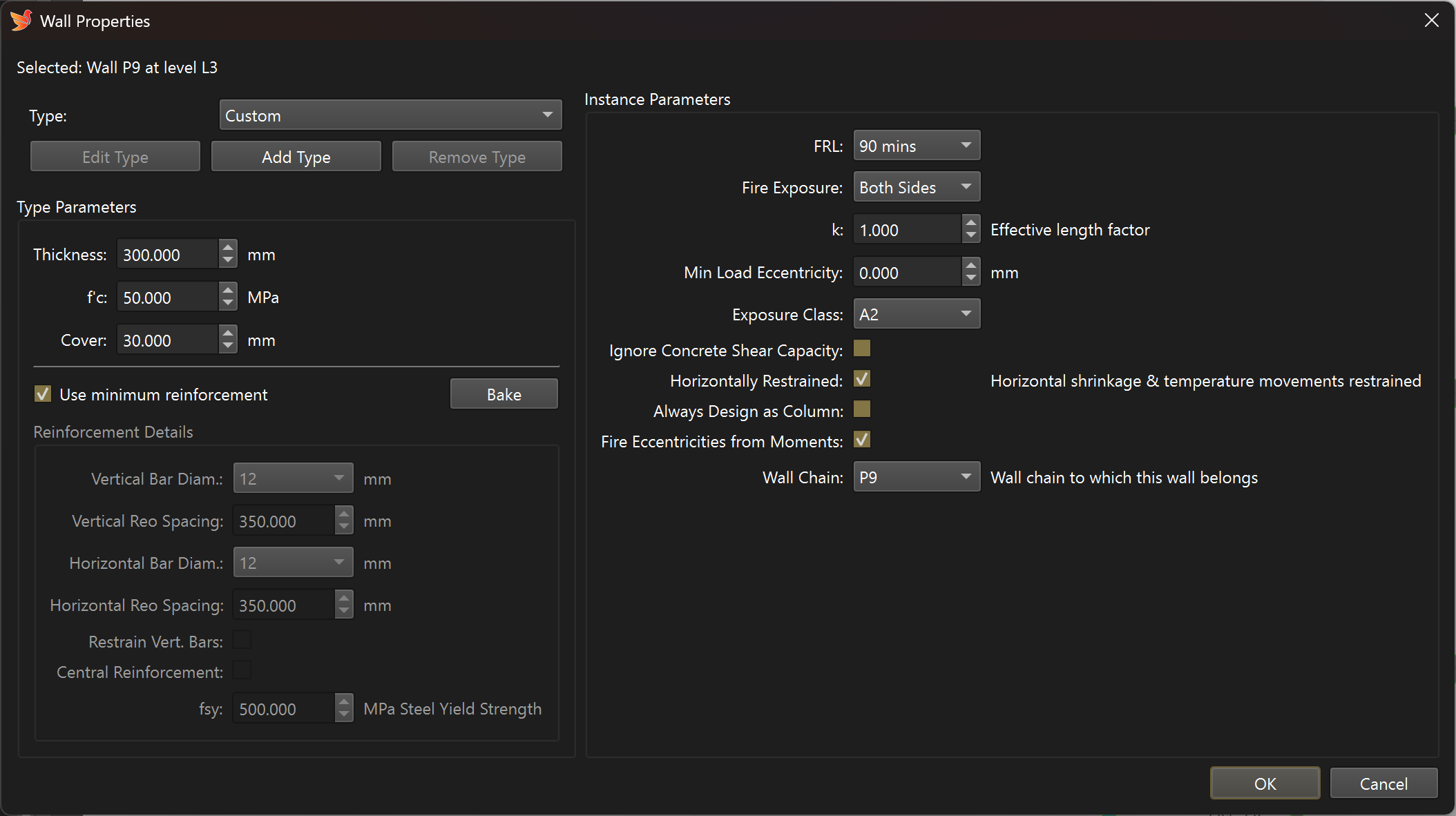Enable Ignore Concrete Shear Capacity checkbox
The image size is (1456, 816).
pyautogui.click(x=862, y=349)
